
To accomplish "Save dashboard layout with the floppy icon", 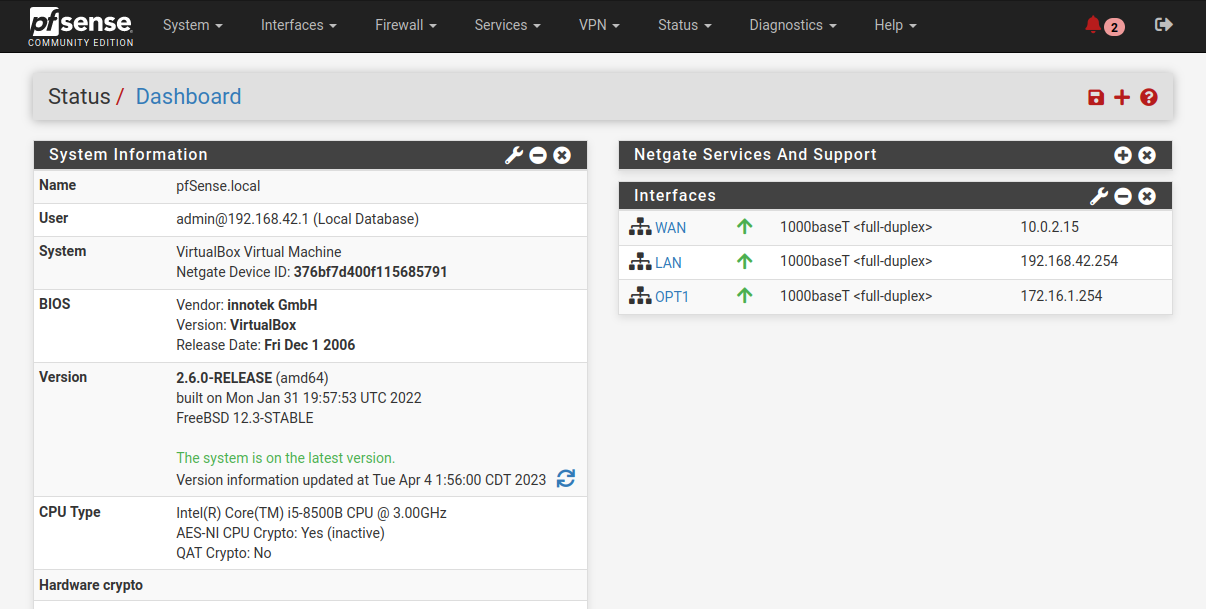I will coord(1096,97).
